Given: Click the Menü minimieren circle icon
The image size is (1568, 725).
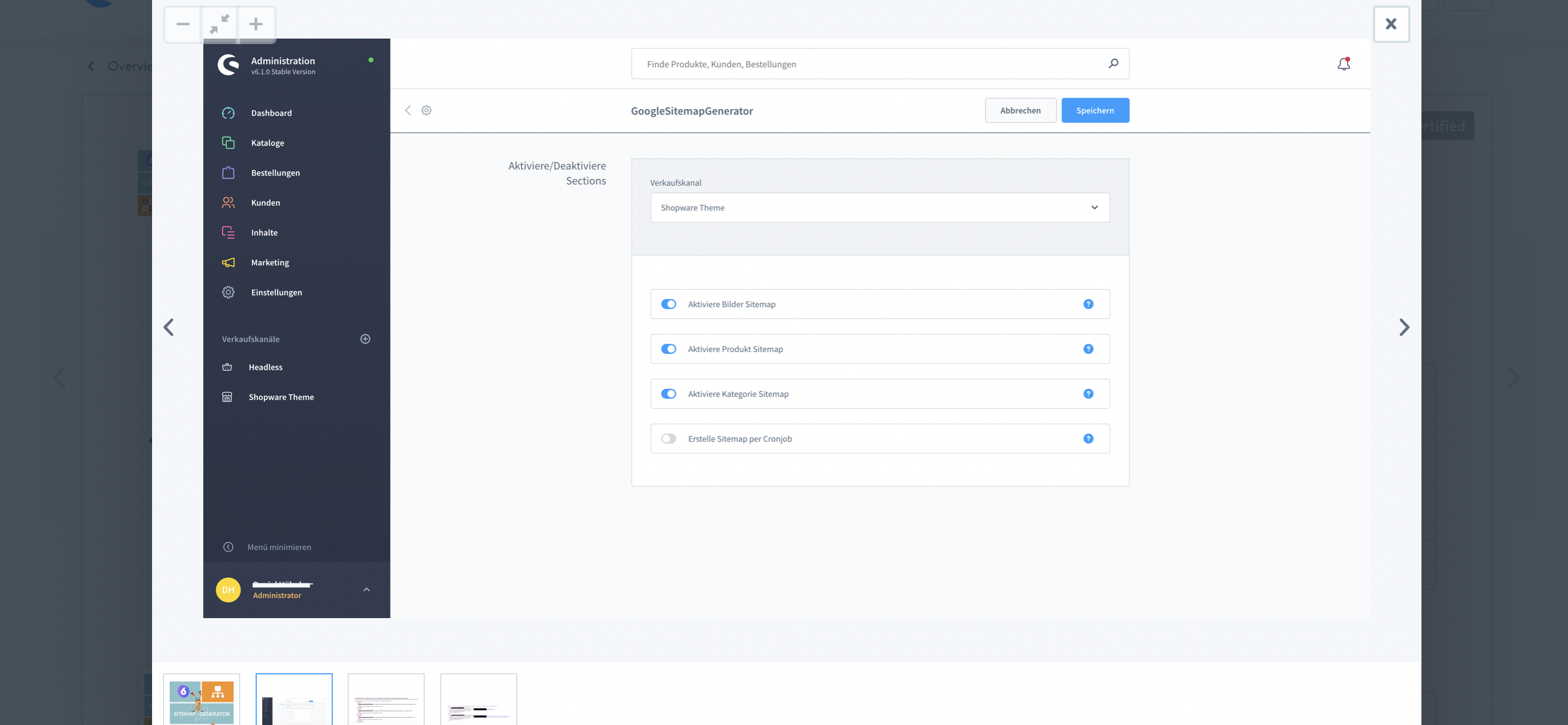Looking at the screenshot, I should click(228, 547).
